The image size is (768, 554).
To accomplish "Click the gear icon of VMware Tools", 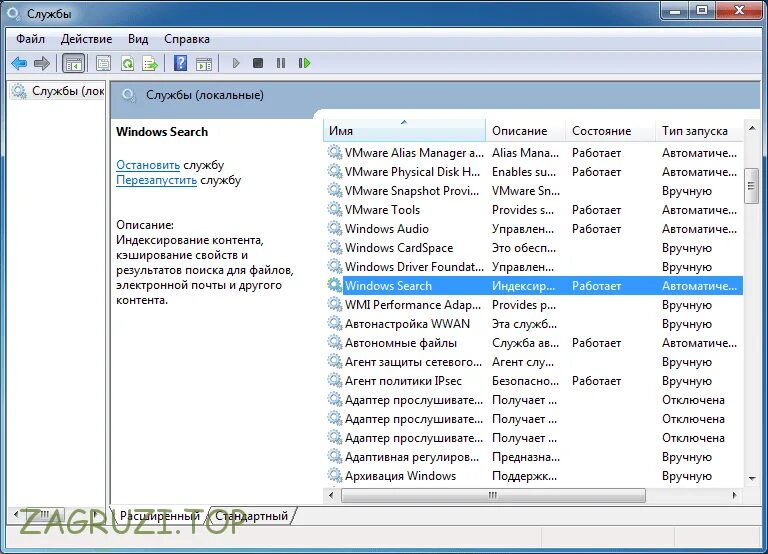I will (335, 210).
